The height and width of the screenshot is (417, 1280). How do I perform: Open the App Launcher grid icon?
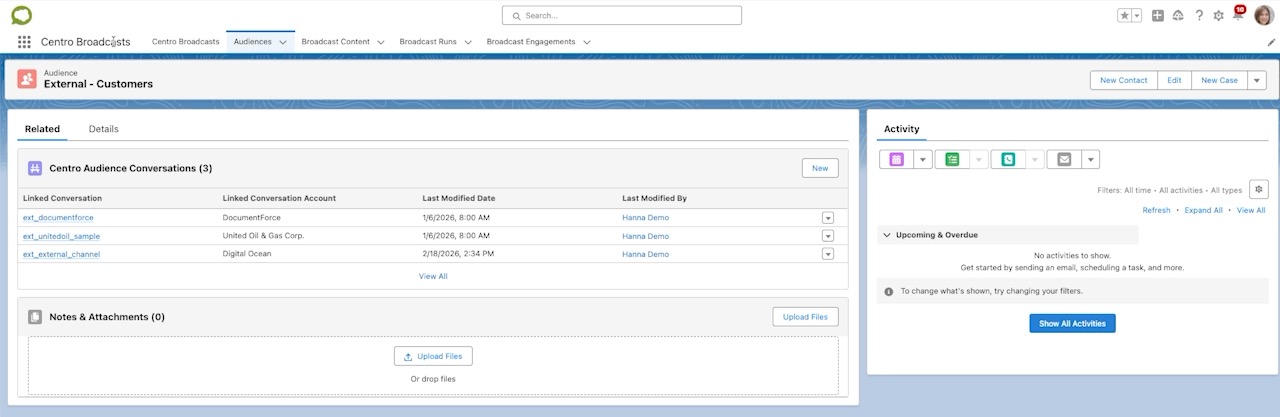pos(24,42)
